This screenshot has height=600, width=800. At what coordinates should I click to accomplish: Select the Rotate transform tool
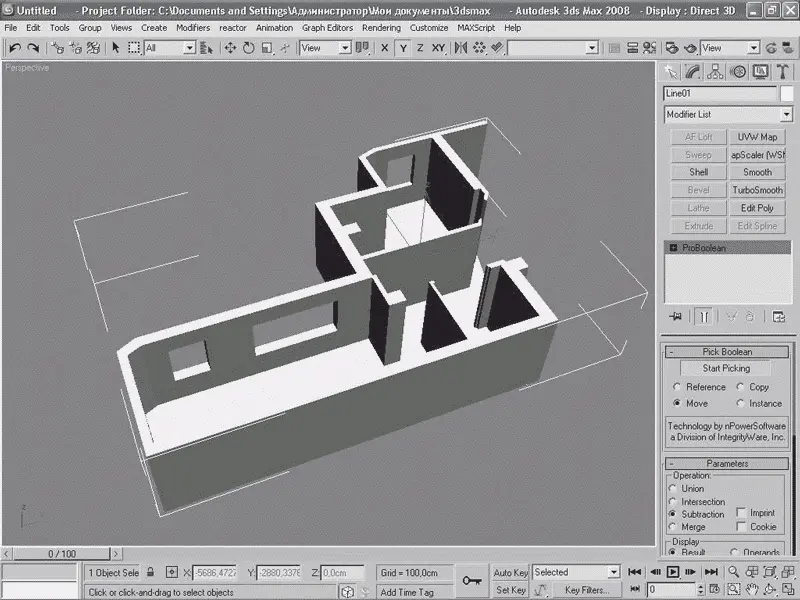(249, 48)
